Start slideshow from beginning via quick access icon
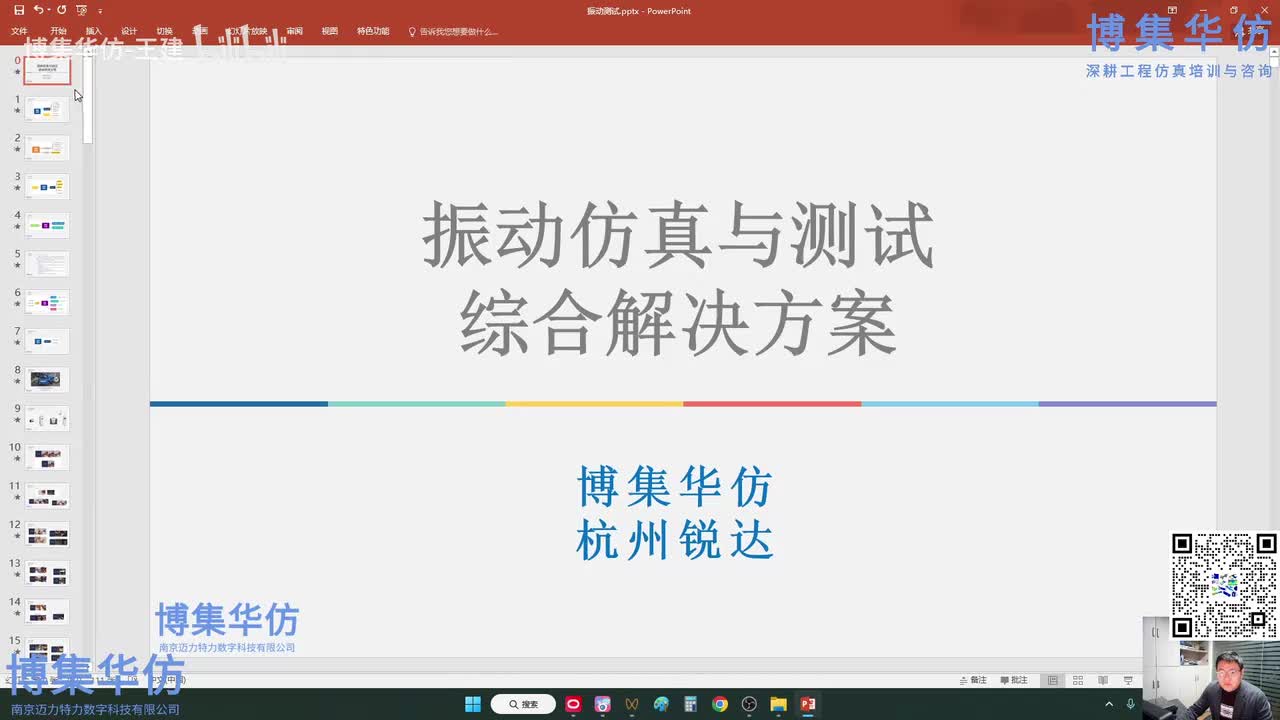Screen dimensions: 1280x720 click(82, 10)
